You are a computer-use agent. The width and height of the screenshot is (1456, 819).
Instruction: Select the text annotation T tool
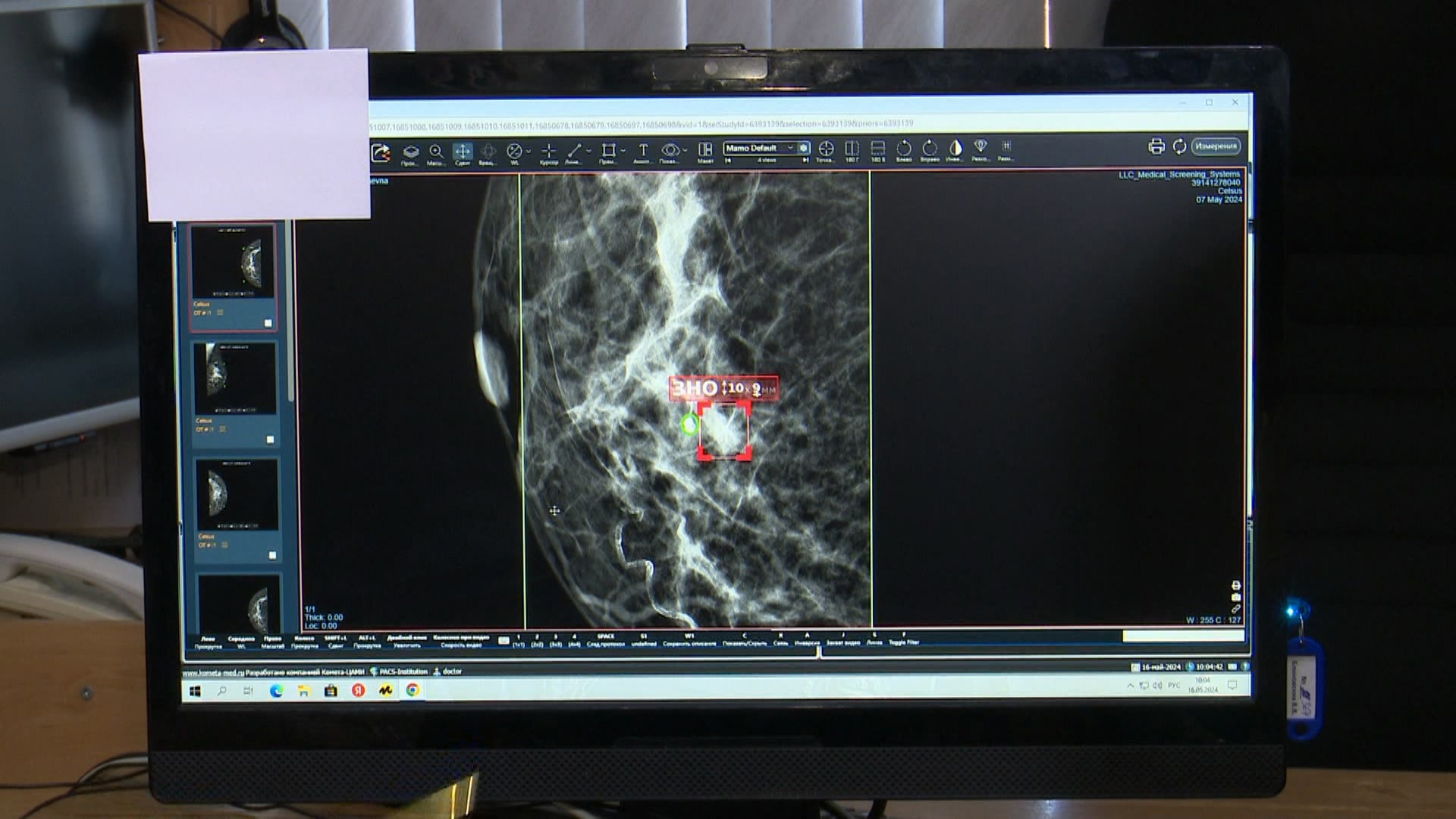coord(643,150)
